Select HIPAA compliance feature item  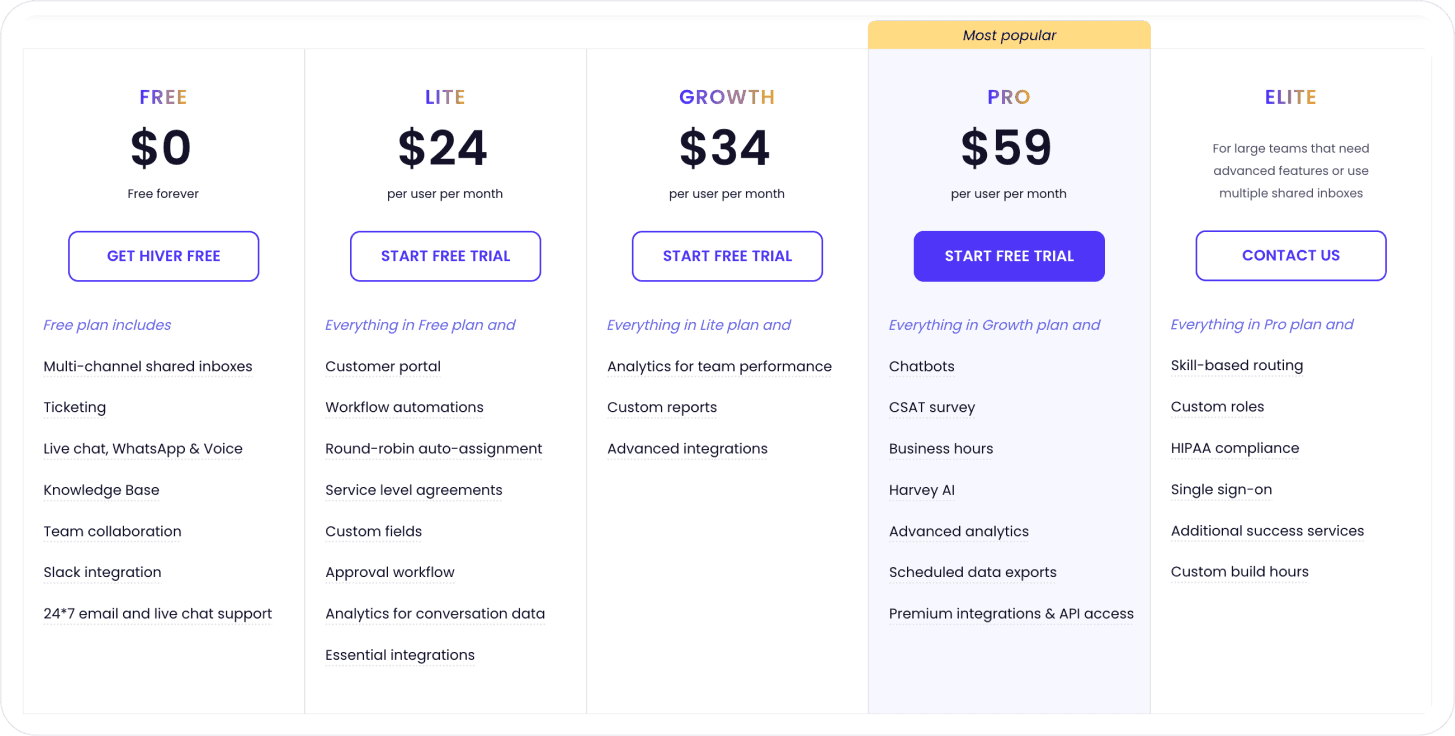(1235, 448)
